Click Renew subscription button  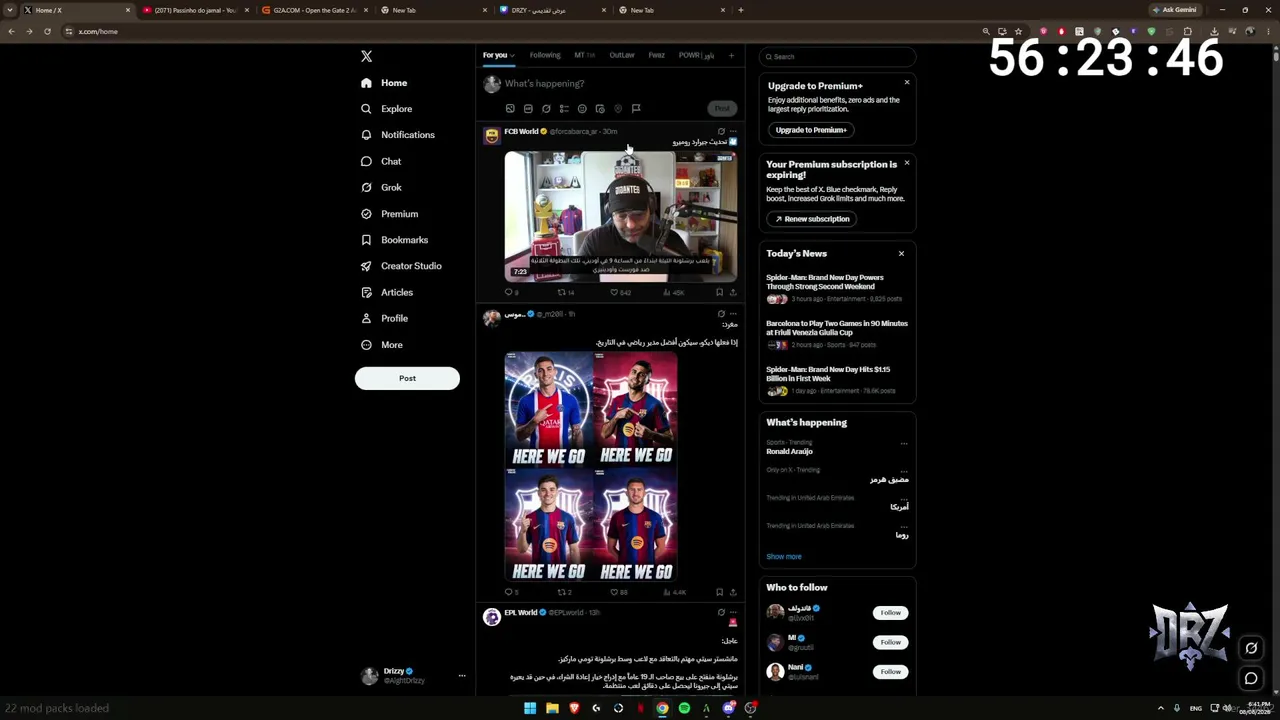coord(811,219)
